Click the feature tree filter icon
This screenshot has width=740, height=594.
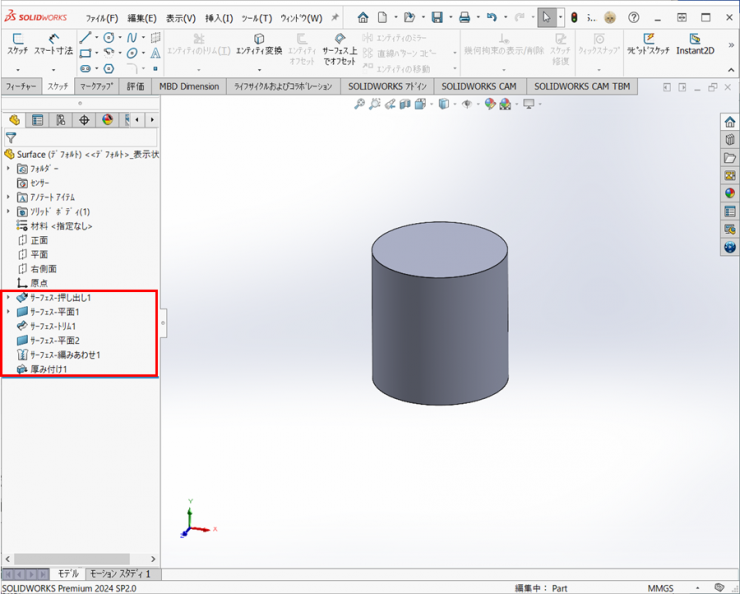(x=11, y=138)
